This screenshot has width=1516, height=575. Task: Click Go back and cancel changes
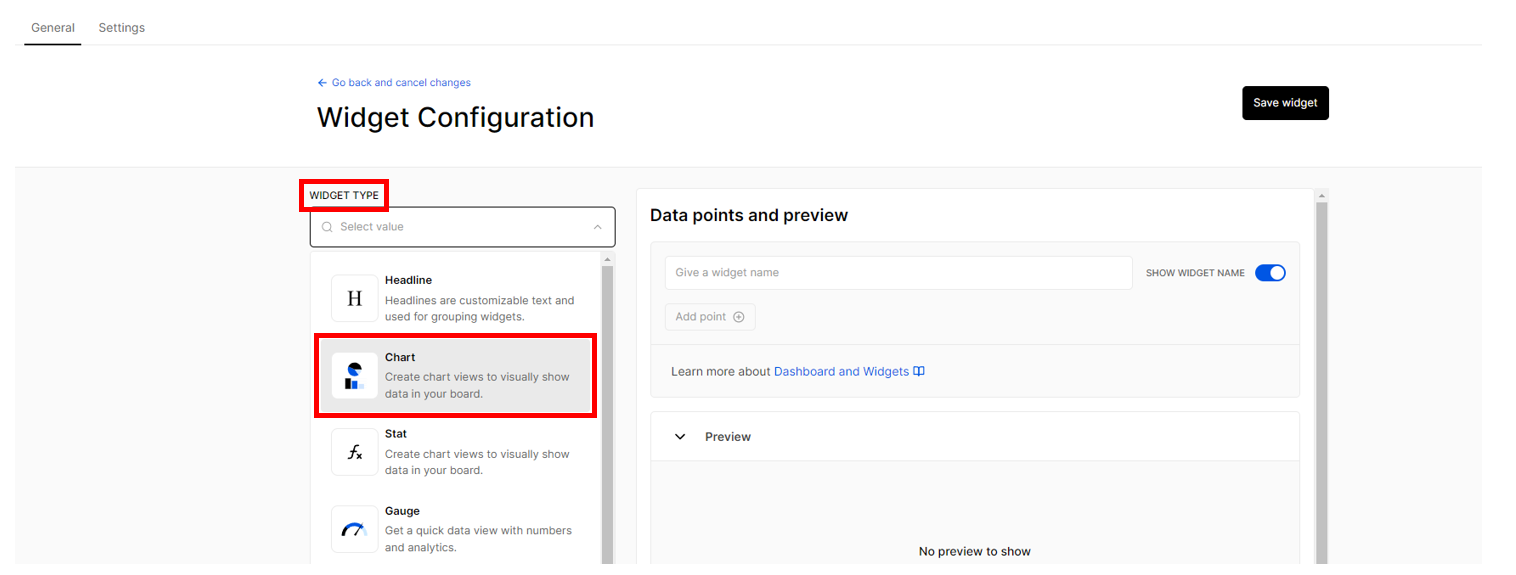tap(401, 83)
